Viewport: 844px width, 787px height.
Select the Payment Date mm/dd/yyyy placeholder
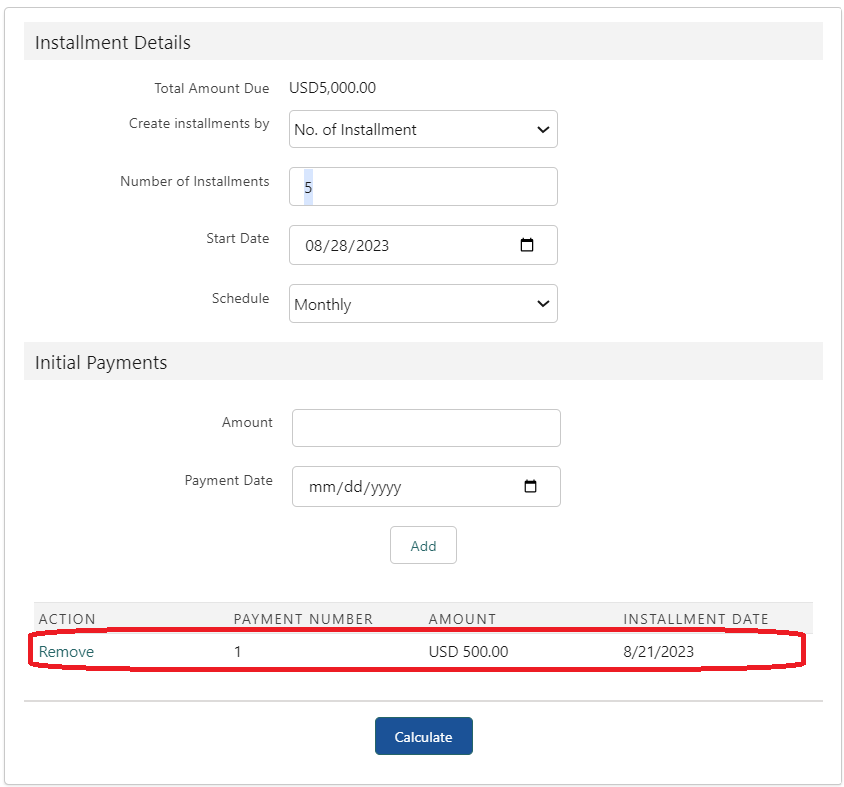coord(355,488)
